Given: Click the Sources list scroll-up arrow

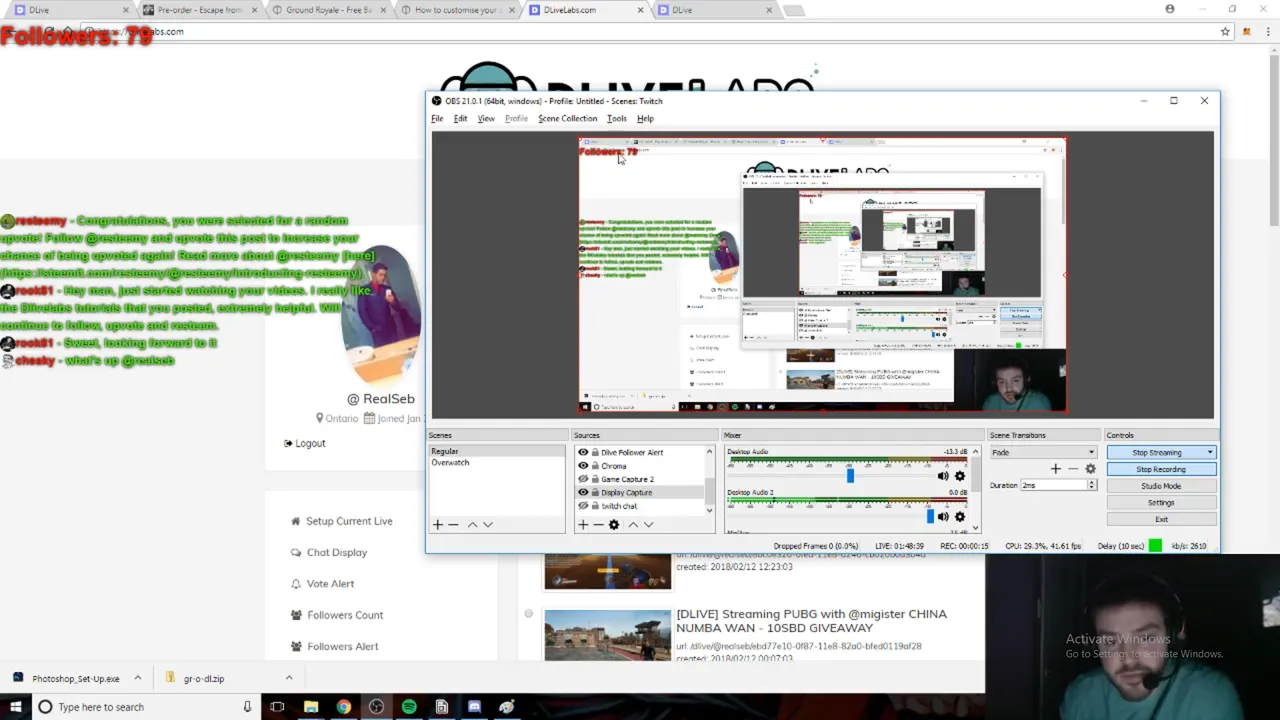Looking at the screenshot, I should (x=710, y=452).
